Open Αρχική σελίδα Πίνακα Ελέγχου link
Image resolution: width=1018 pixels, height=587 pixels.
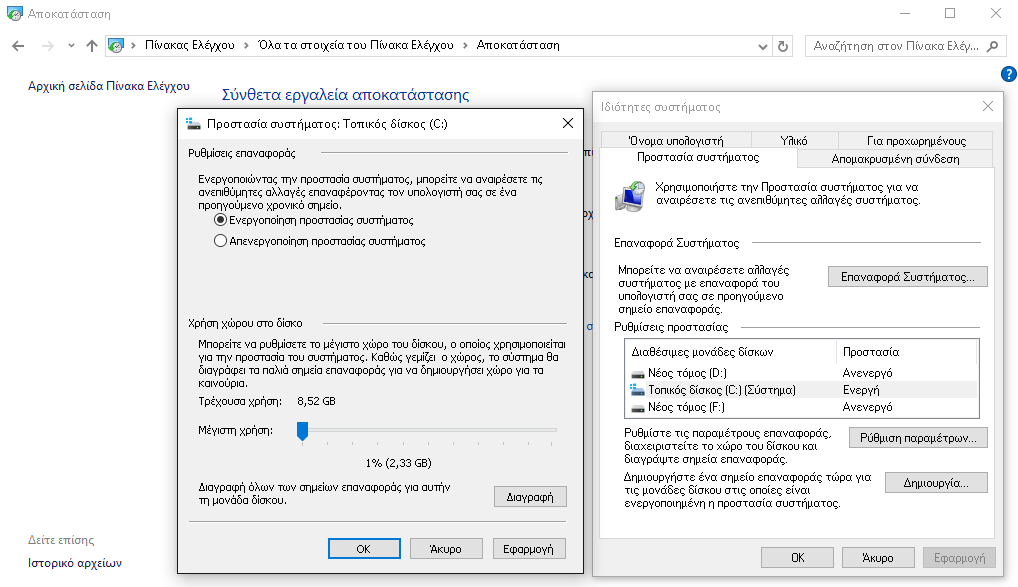pos(109,86)
